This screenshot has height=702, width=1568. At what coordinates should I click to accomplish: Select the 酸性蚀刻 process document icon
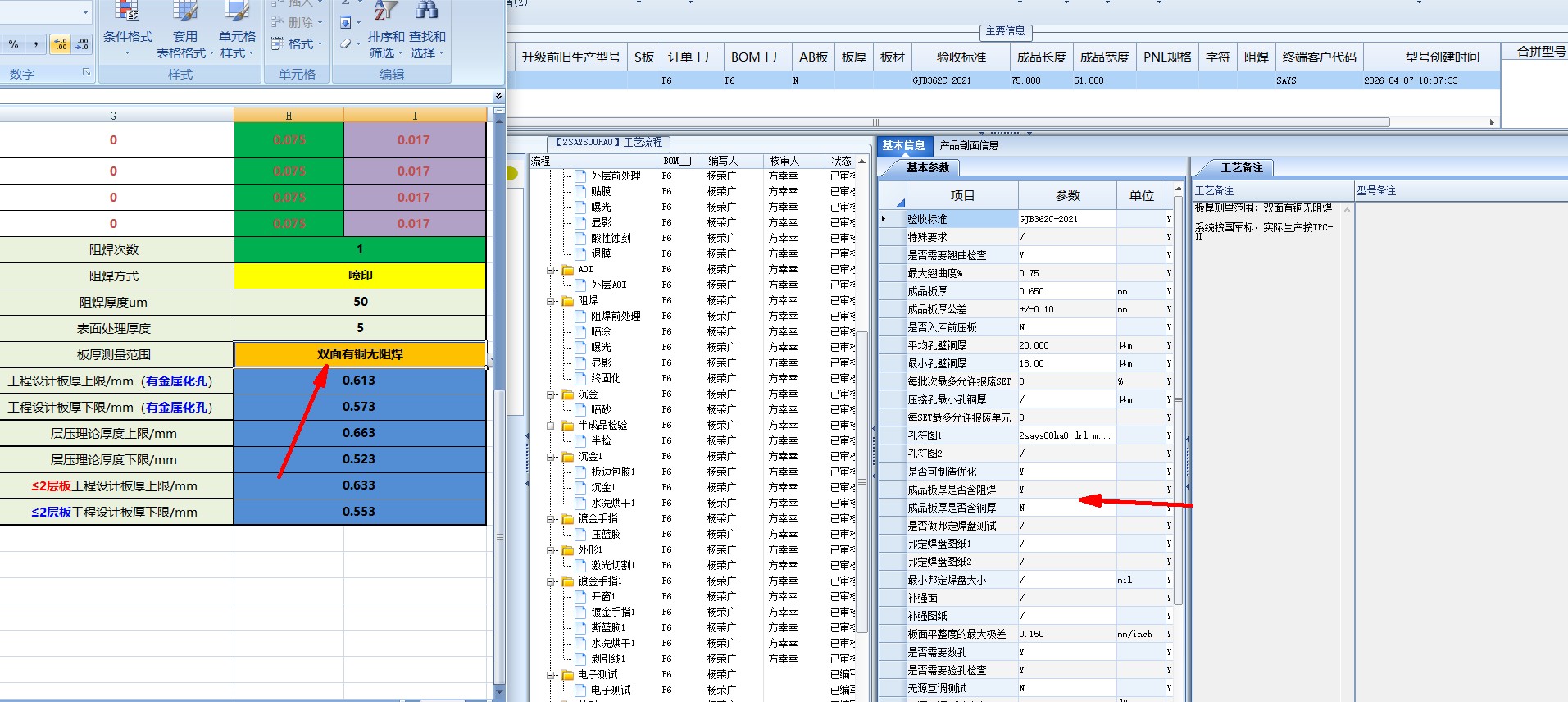579,238
